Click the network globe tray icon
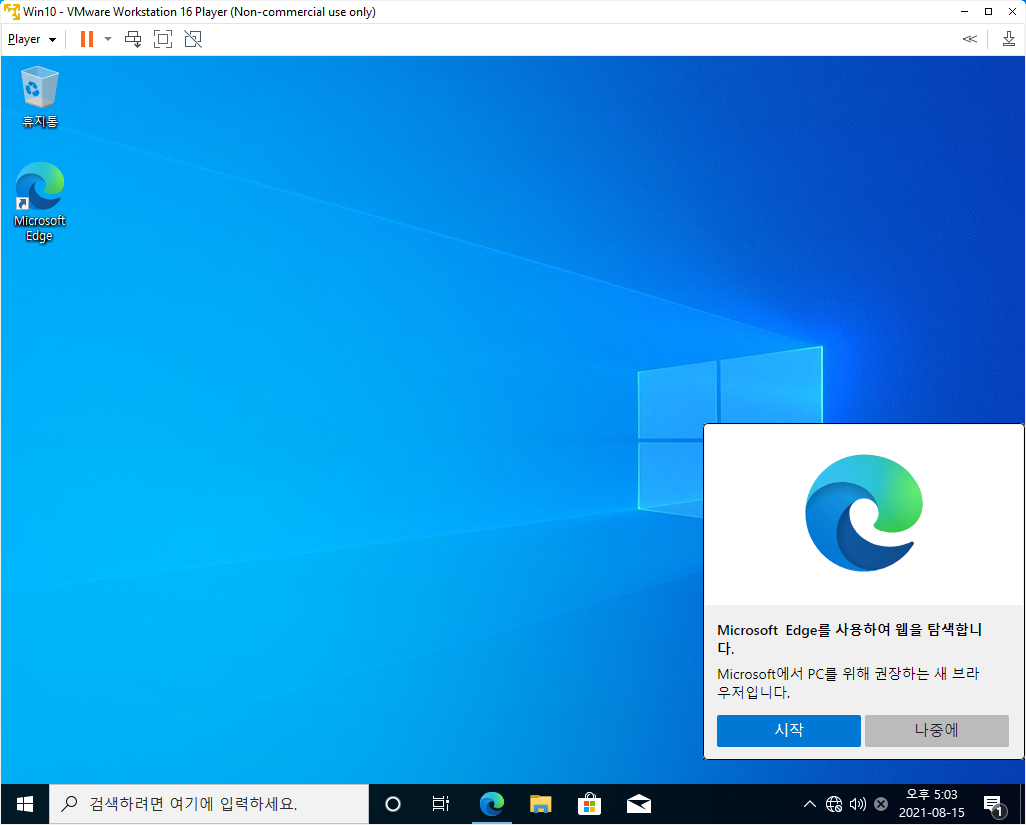This screenshot has height=825, width=1026. click(834, 804)
